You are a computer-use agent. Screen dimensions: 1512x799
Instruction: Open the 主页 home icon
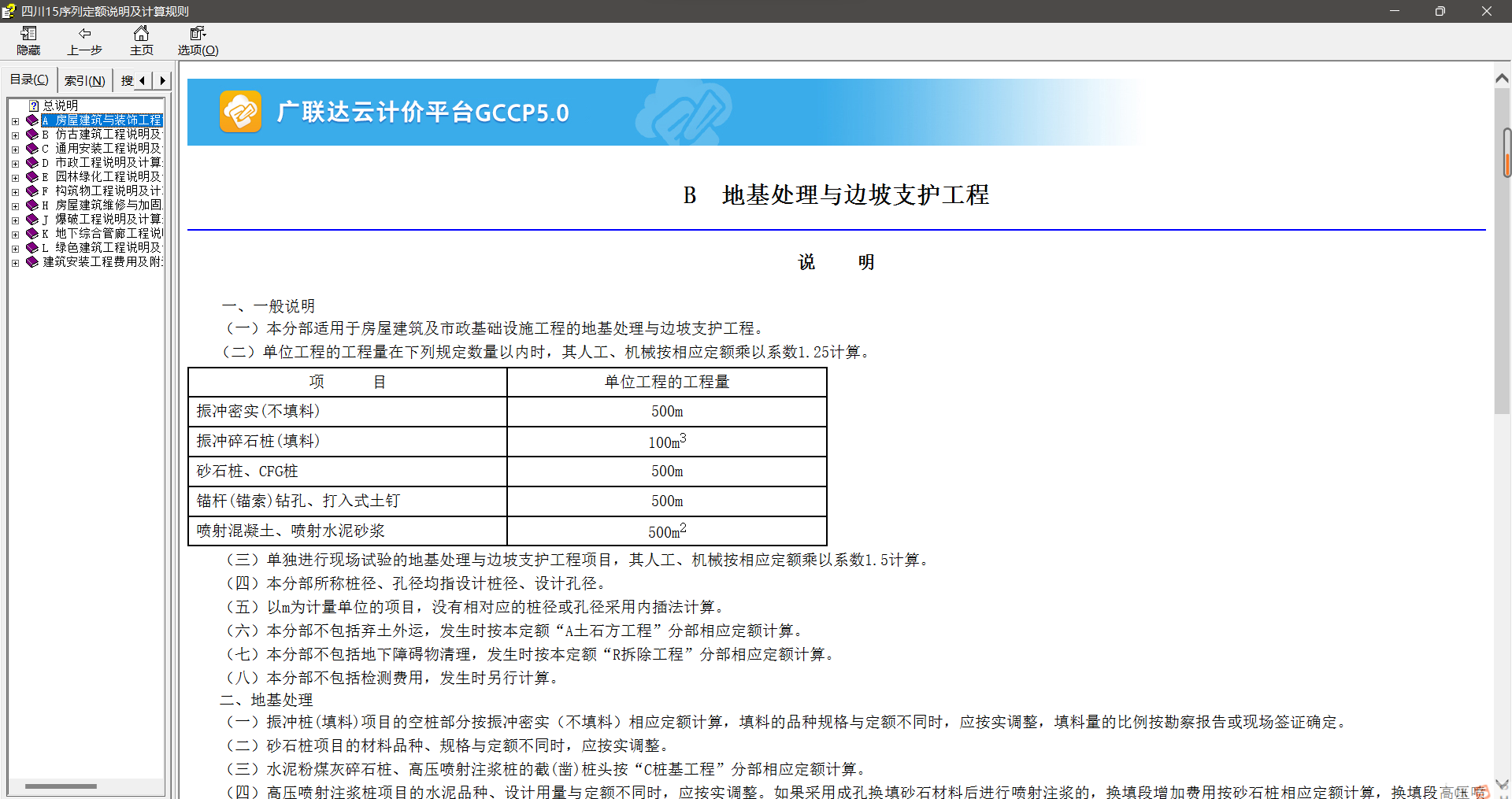click(x=142, y=33)
